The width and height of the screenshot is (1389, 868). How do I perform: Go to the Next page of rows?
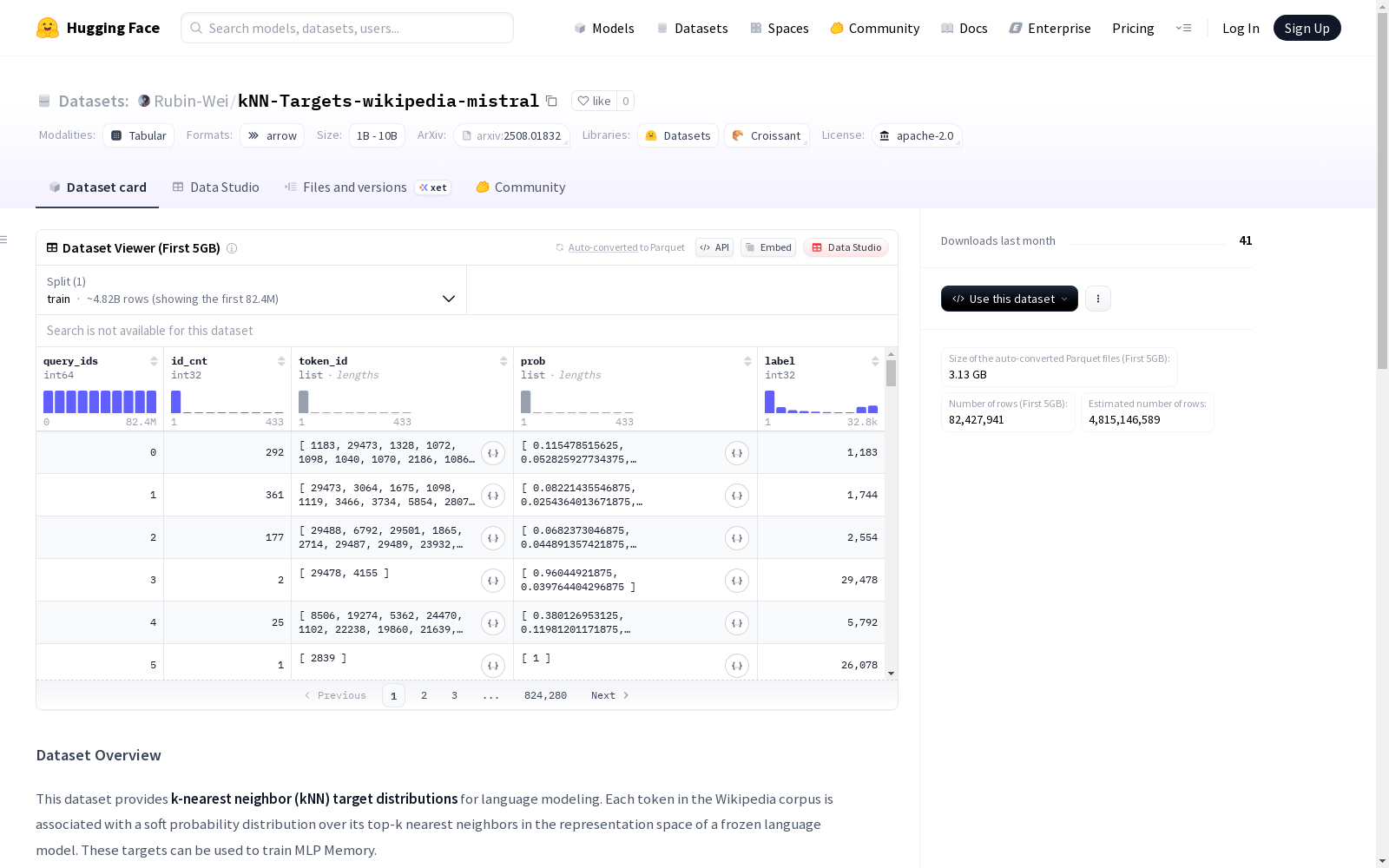(609, 695)
